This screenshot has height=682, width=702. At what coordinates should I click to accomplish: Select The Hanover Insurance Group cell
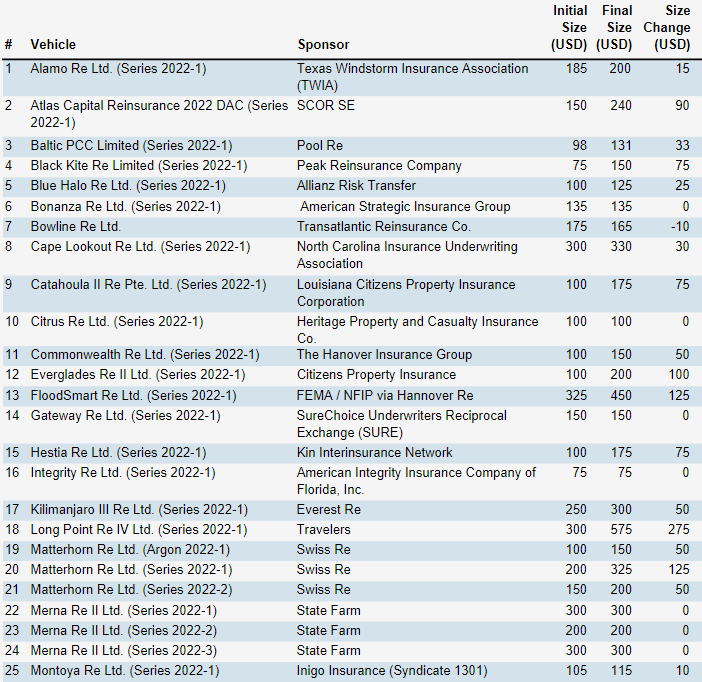[x=384, y=355]
